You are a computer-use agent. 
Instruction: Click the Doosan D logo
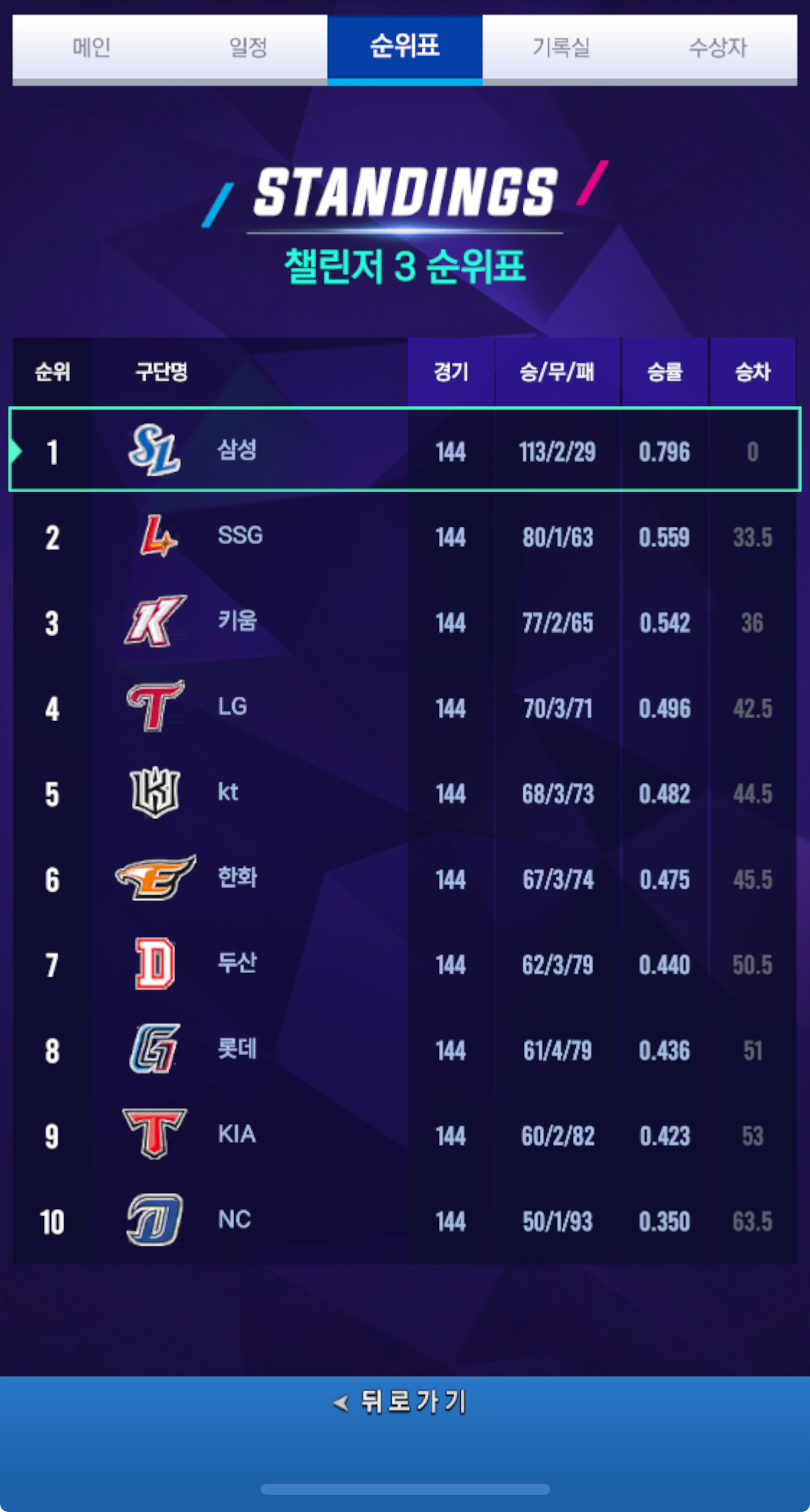pyautogui.click(x=155, y=964)
